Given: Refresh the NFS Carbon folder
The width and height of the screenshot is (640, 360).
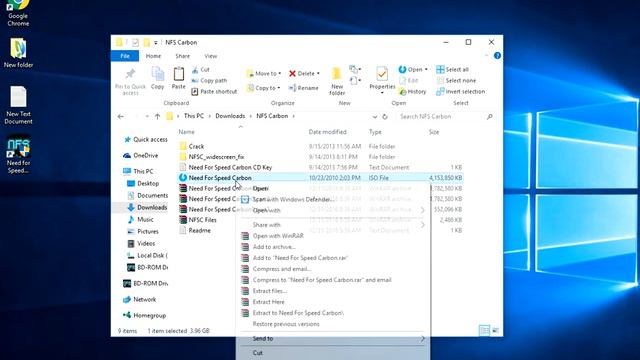Looking at the screenshot, I should [x=384, y=117].
